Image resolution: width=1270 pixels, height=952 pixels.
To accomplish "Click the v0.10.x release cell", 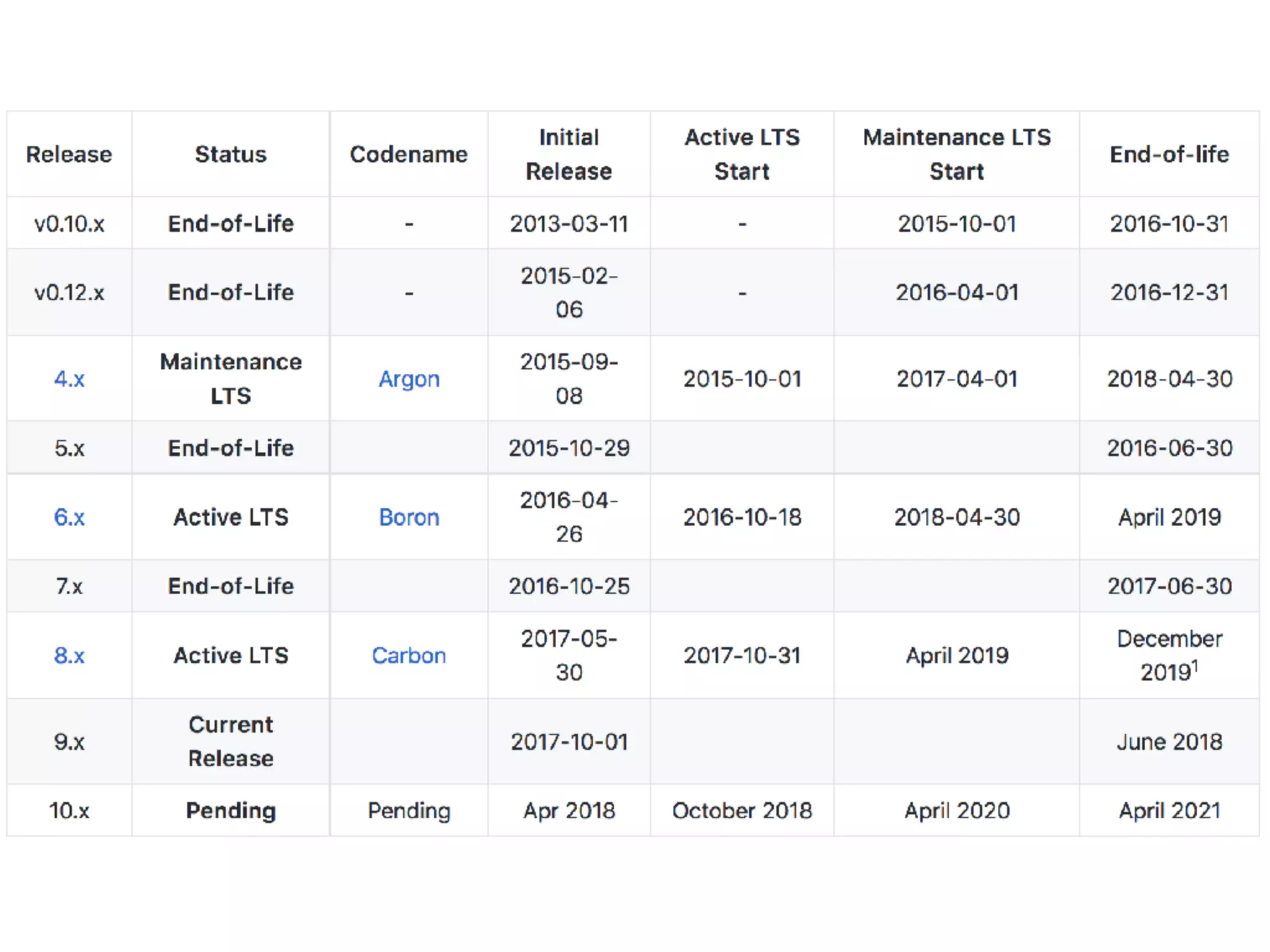I will (x=69, y=224).
